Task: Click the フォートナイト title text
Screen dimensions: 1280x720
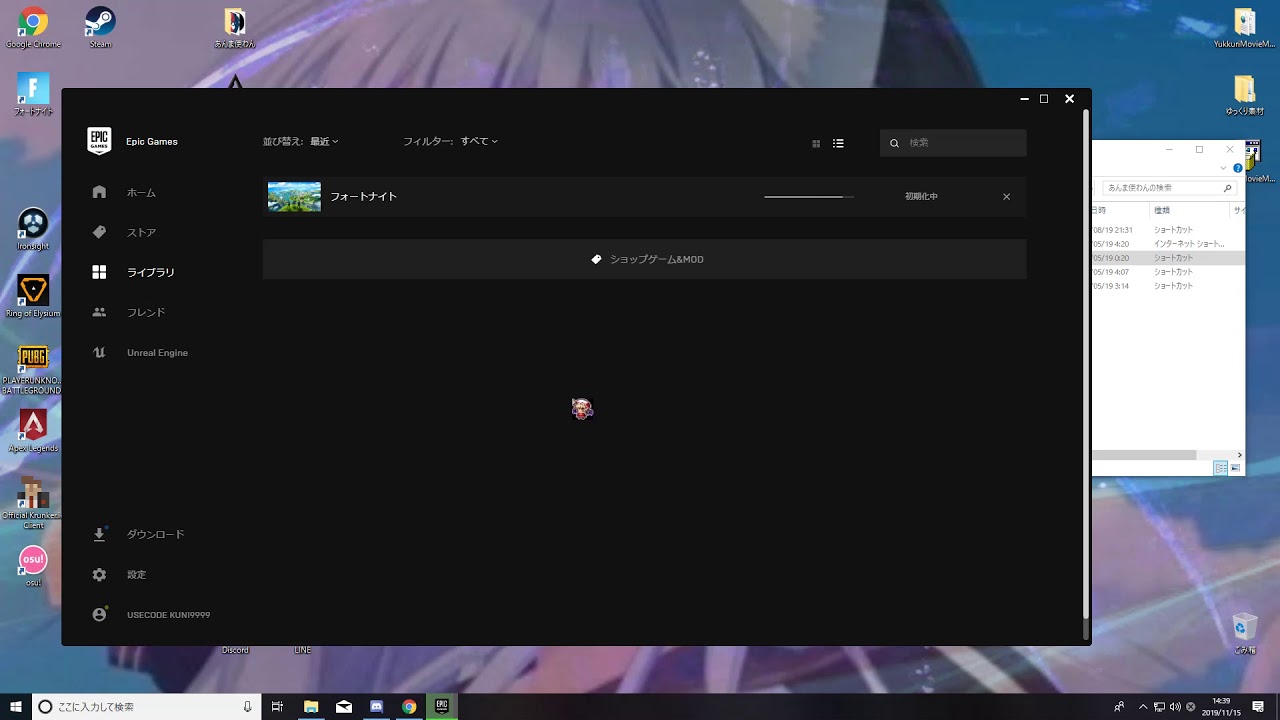Action: tap(364, 196)
